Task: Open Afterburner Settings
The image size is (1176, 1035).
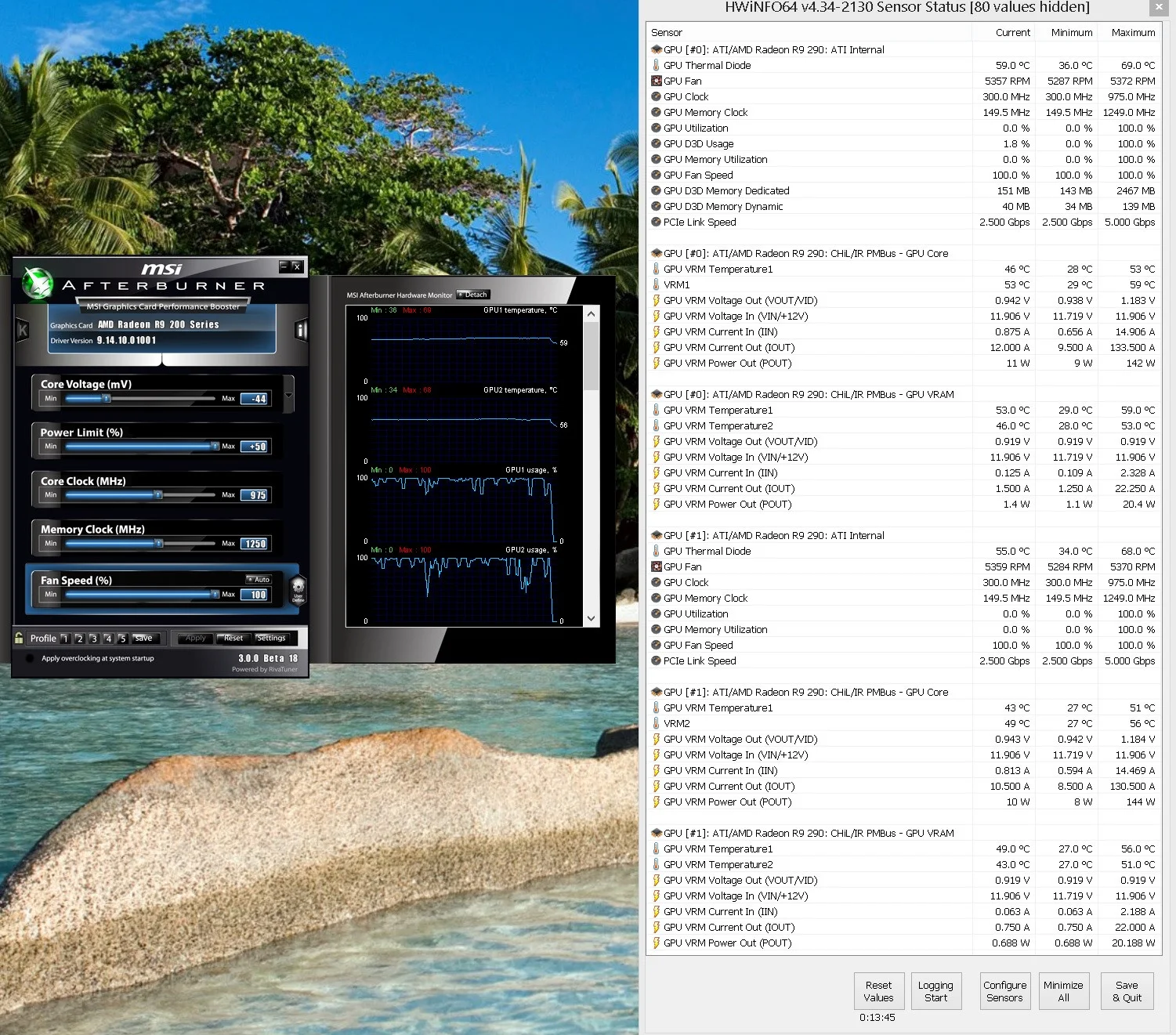Action: pos(272,638)
